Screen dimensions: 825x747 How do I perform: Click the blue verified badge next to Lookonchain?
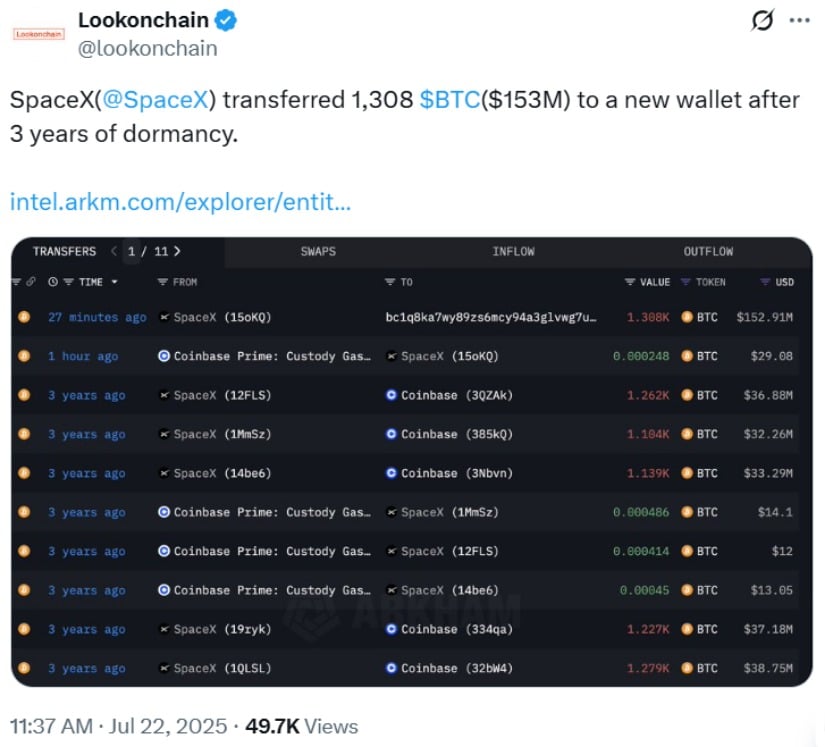point(226,21)
